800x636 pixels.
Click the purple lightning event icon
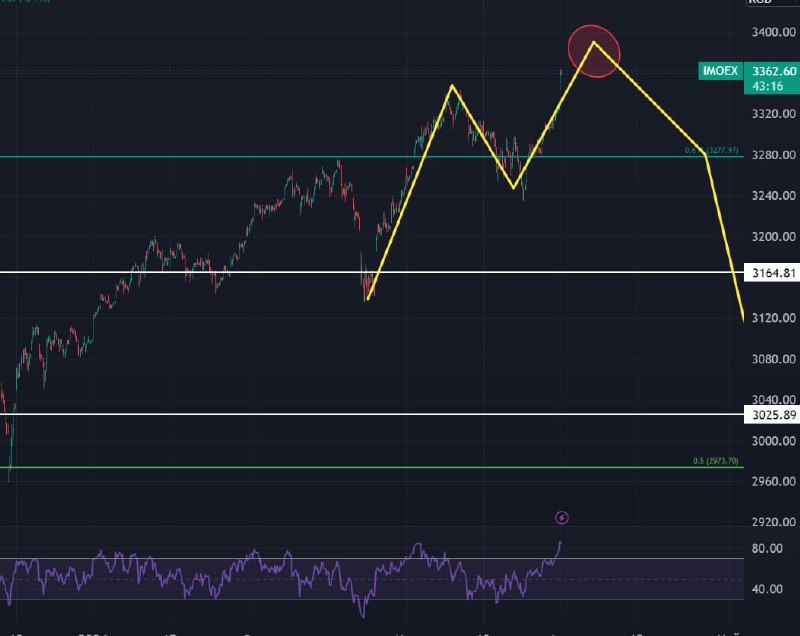pyautogui.click(x=561, y=518)
